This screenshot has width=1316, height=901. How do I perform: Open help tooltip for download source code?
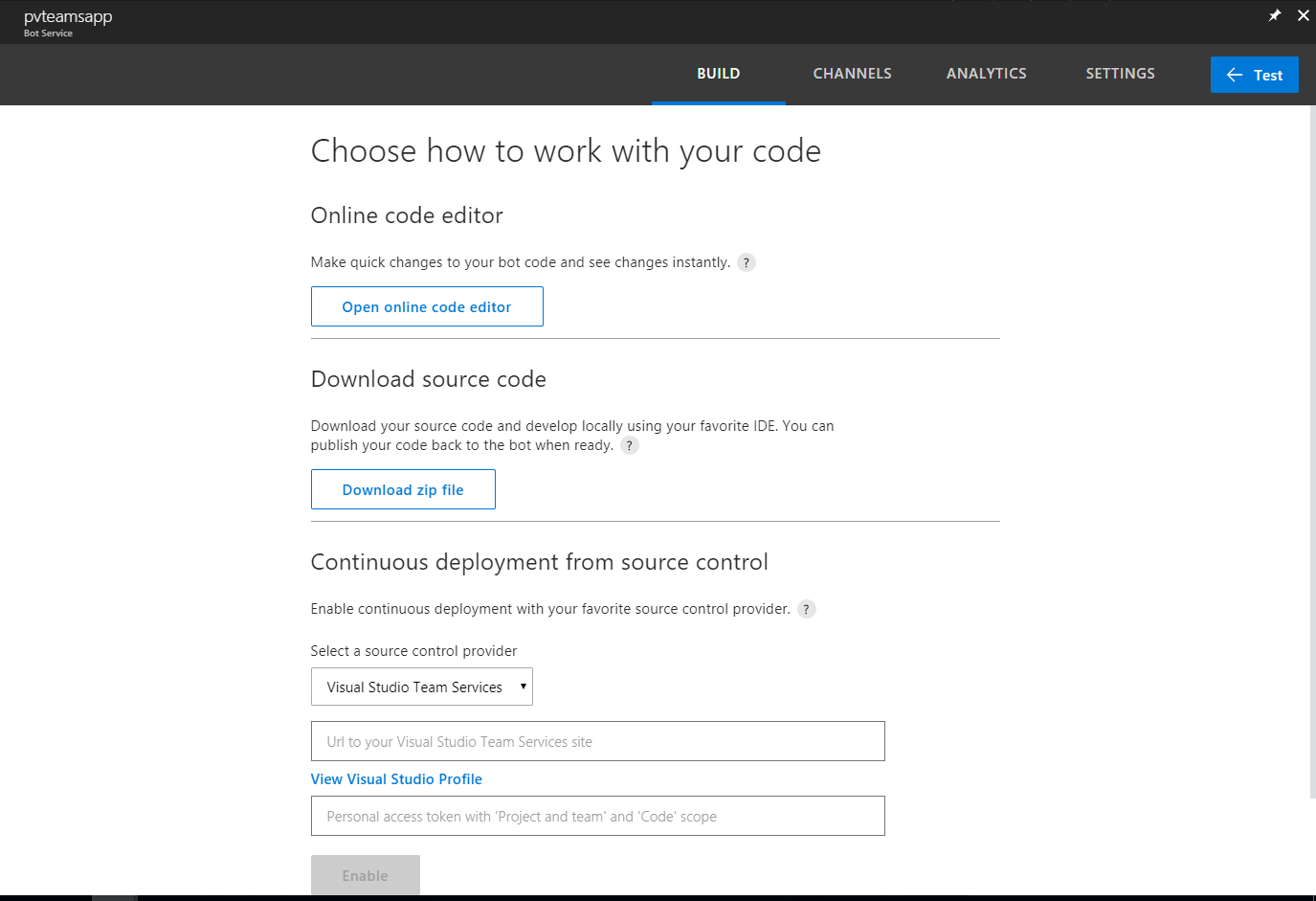pos(630,445)
